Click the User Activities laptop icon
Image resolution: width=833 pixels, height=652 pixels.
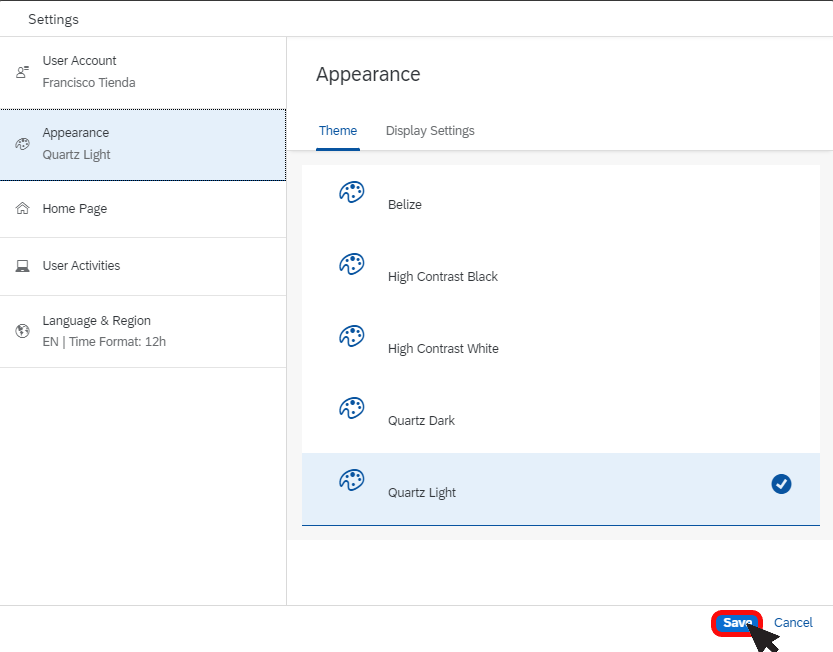22,266
